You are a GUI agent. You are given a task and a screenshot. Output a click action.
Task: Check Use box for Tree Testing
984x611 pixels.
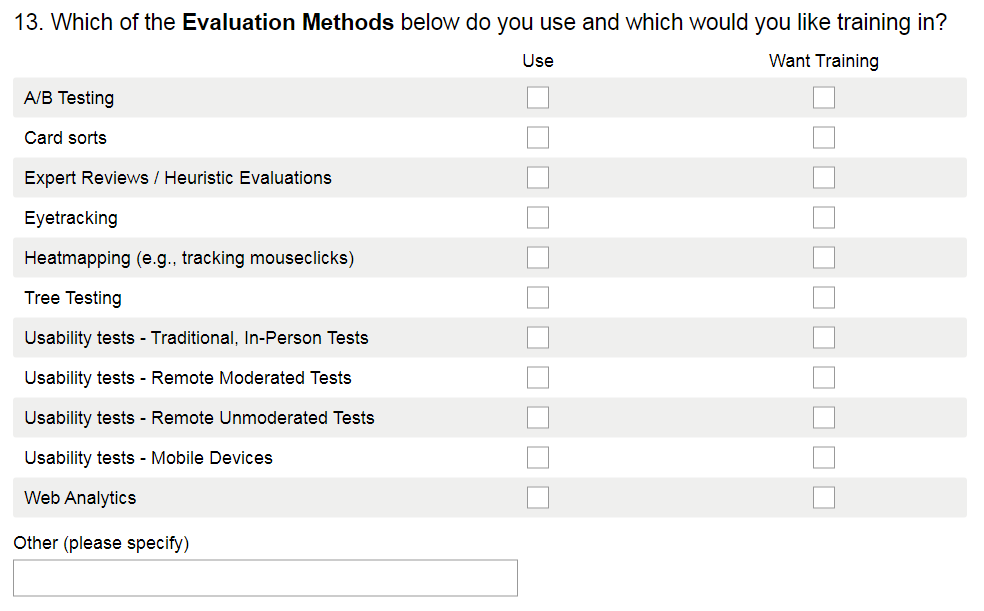click(538, 298)
